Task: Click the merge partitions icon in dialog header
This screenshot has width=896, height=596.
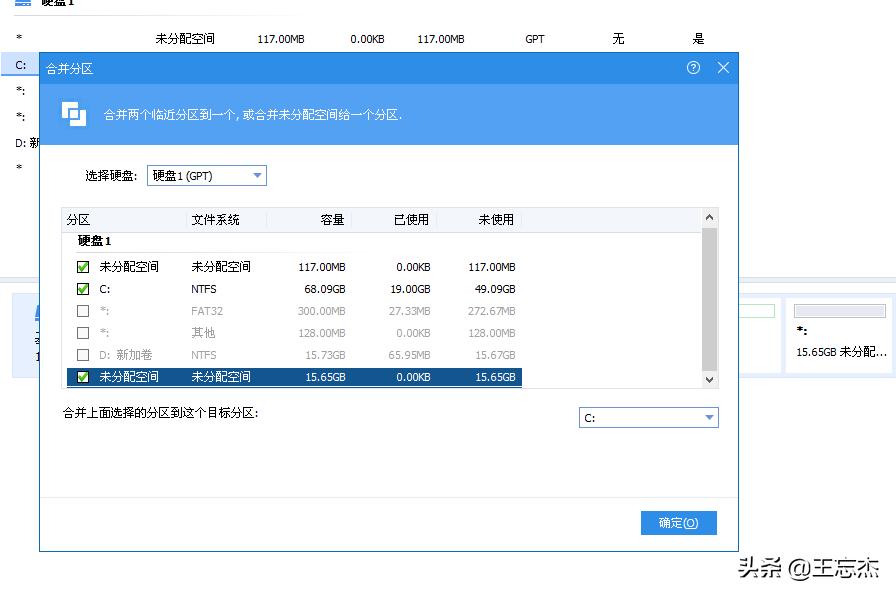Action: pos(75,114)
